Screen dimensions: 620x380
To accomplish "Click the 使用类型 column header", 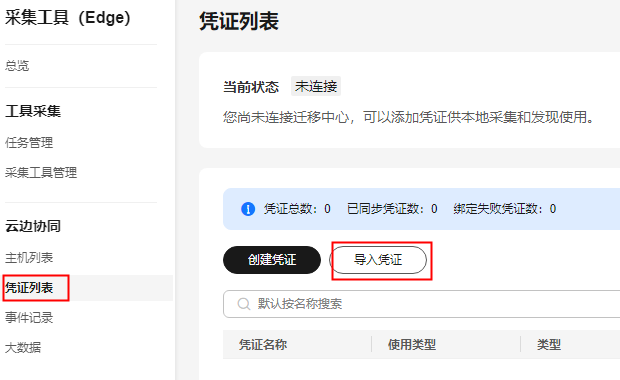I will (x=412, y=344).
